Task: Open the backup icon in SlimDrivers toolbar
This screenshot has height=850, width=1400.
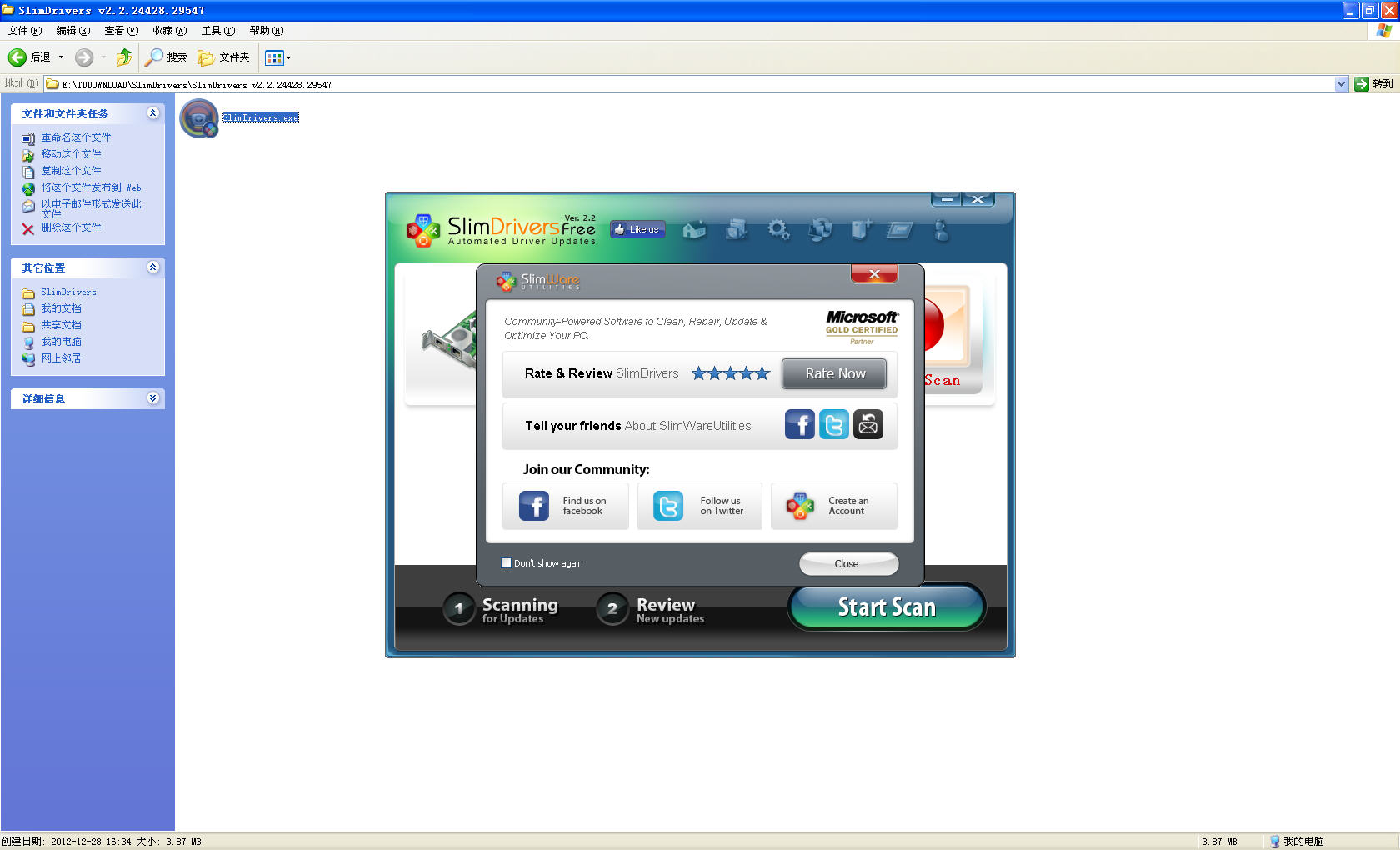Action: (x=737, y=229)
